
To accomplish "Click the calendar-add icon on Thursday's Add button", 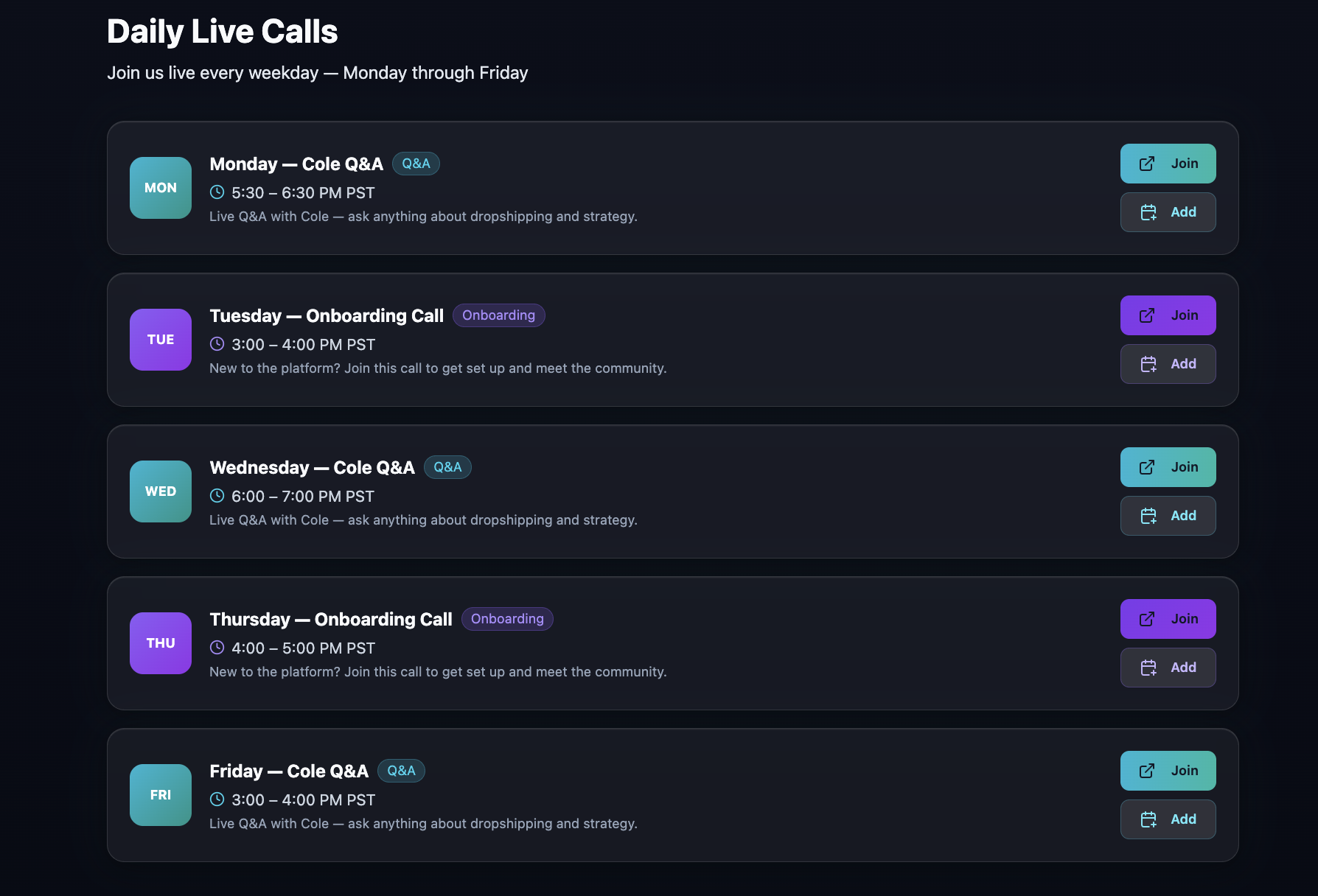I will coord(1149,667).
